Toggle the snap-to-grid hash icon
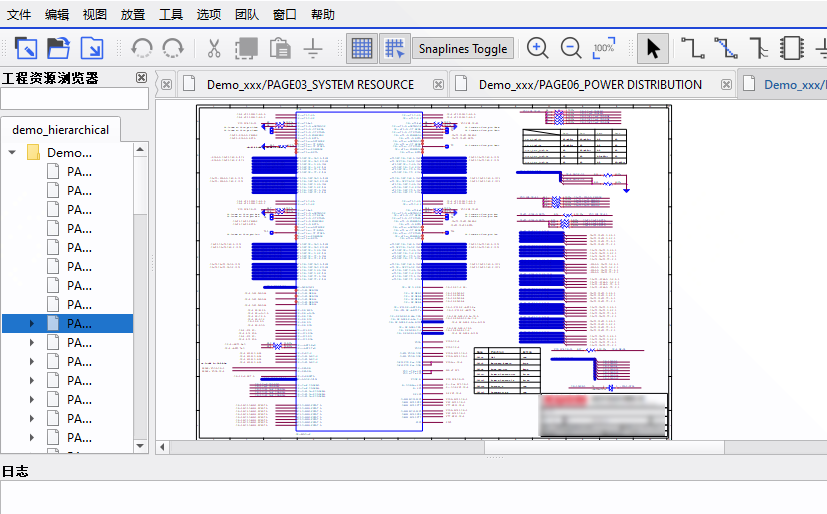This screenshot has width=827, height=514. [x=395, y=48]
